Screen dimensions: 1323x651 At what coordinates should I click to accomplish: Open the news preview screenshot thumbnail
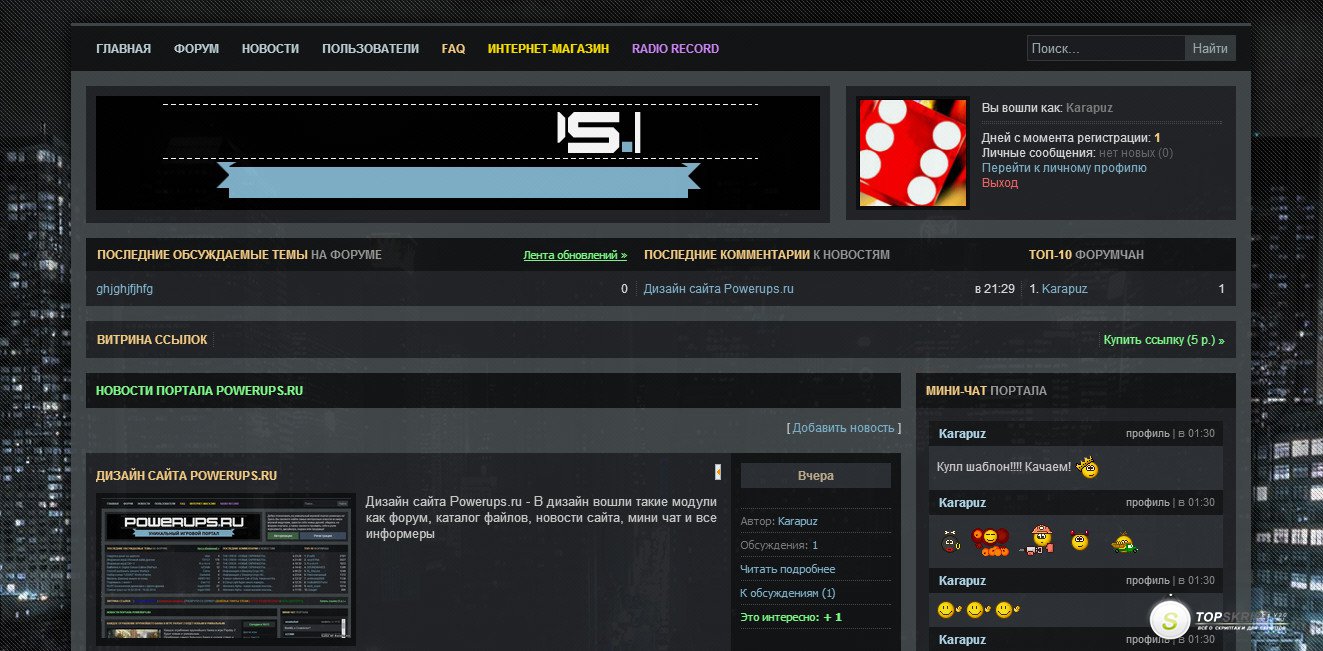click(226, 568)
